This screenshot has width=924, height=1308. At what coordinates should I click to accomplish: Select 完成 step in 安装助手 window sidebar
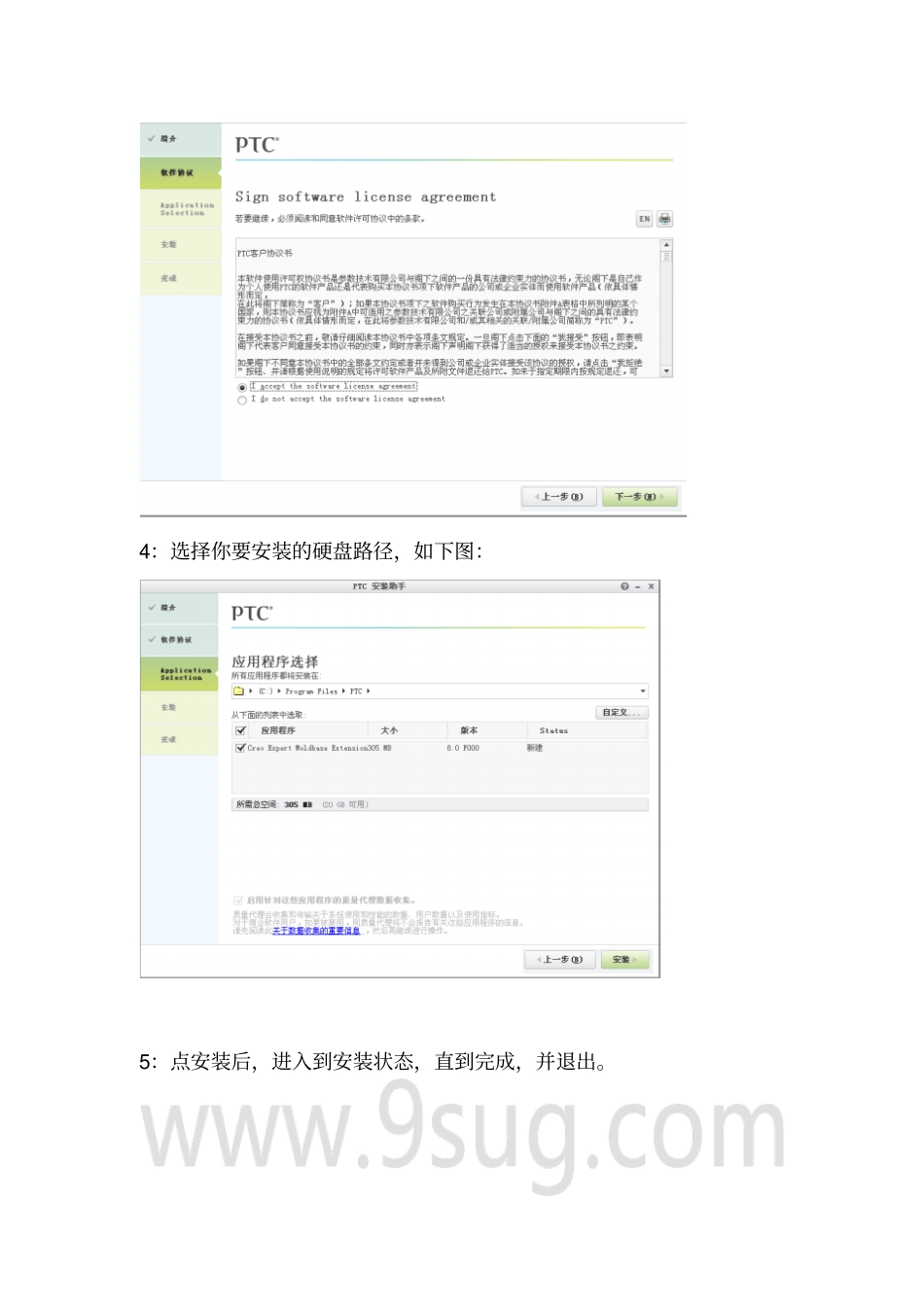coord(180,739)
